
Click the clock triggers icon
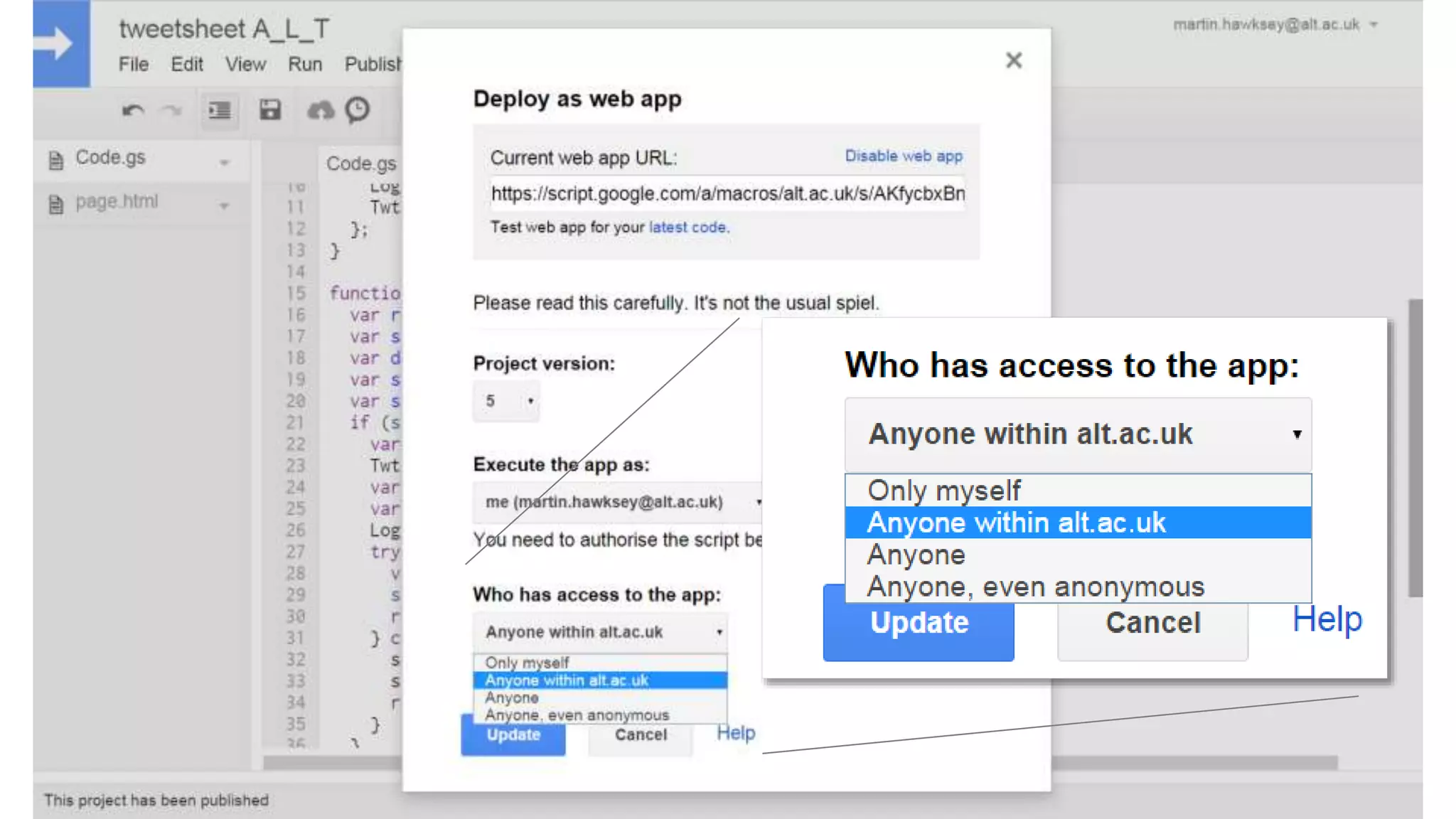pyautogui.click(x=358, y=110)
